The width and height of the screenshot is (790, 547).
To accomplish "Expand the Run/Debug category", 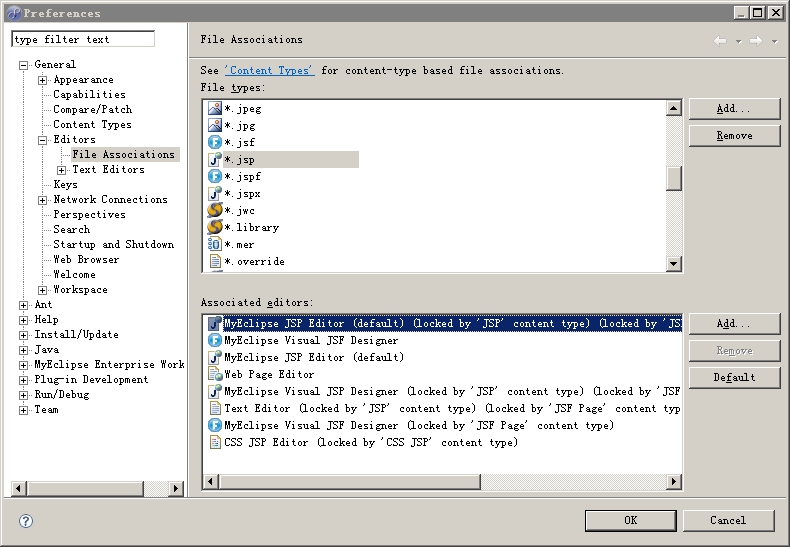I will pos(23,395).
